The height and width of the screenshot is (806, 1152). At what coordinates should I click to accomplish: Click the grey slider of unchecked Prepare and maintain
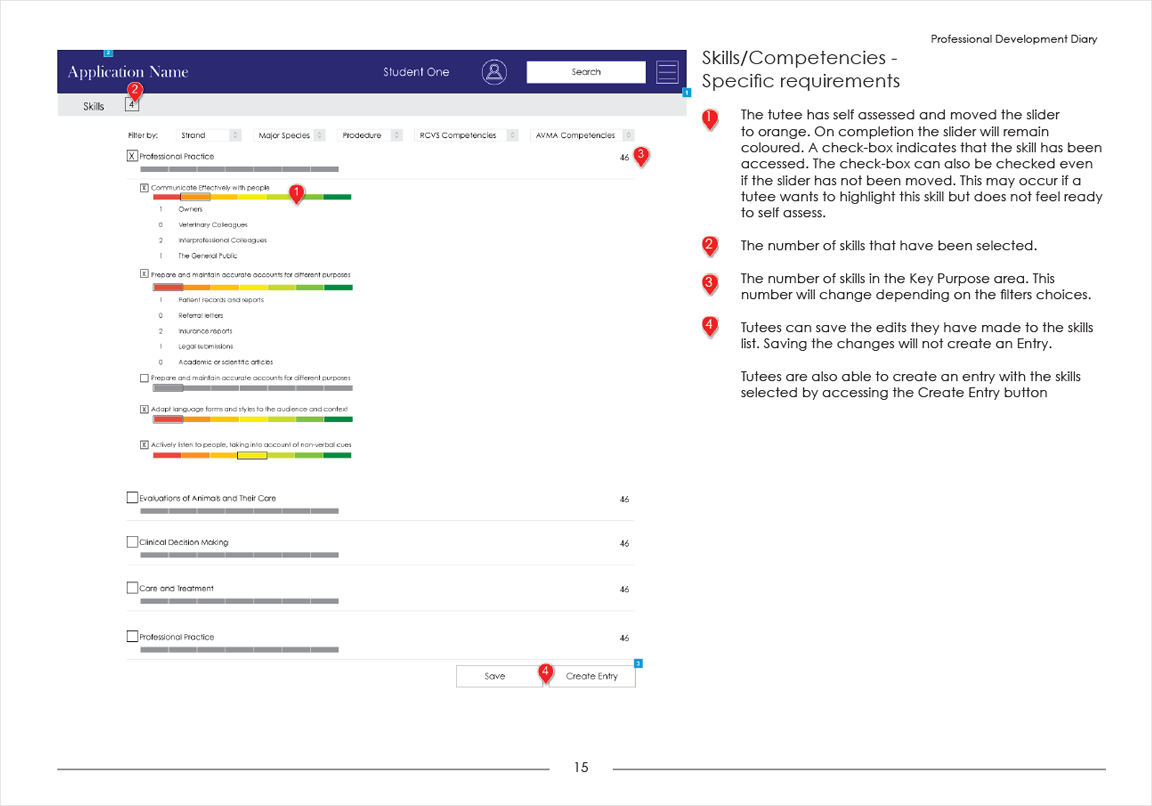click(x=253, y=388)
